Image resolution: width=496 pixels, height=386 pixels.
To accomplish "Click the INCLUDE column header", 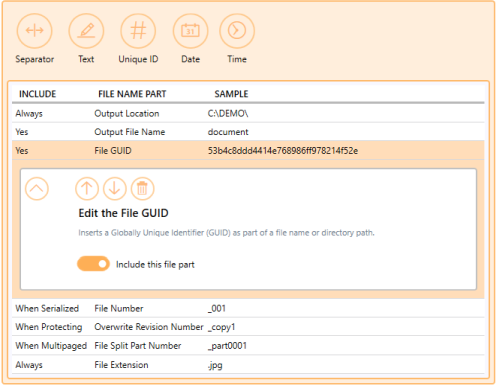I will click(38, 94).
